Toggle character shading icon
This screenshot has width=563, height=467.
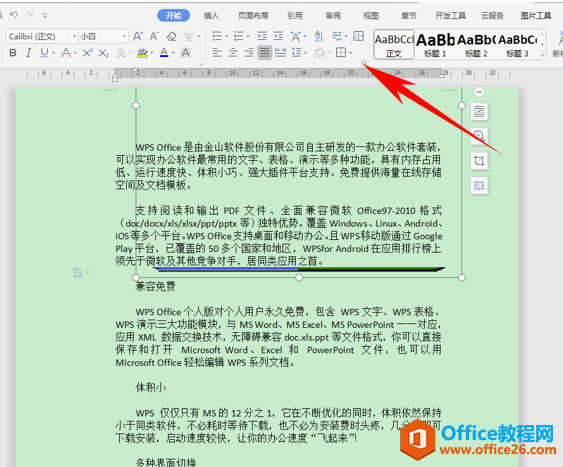pos(186,53)
